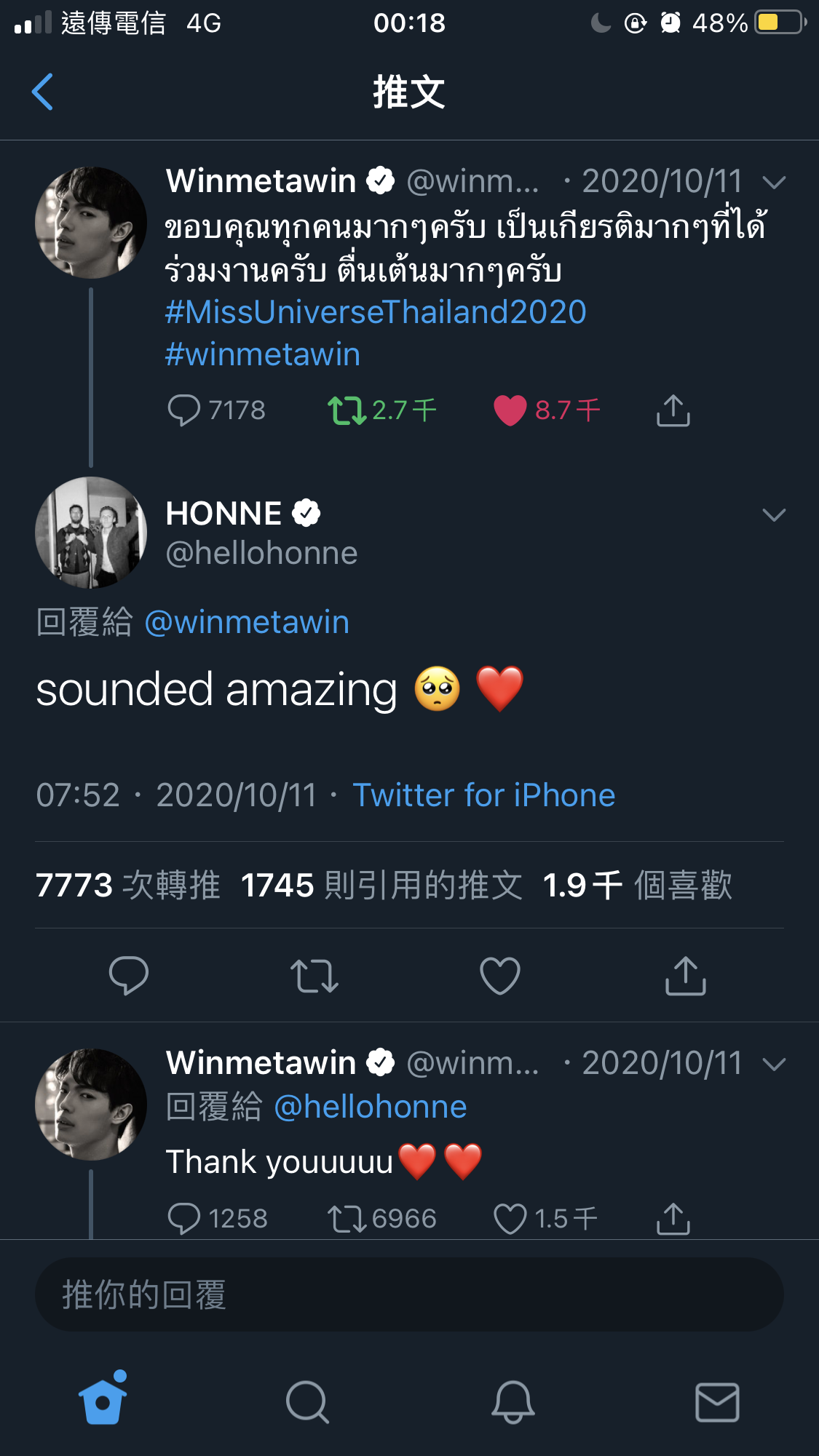Open #MissUniverseThailand2020 hashtag
The image size is (819, 1456).
coord(376,312)
